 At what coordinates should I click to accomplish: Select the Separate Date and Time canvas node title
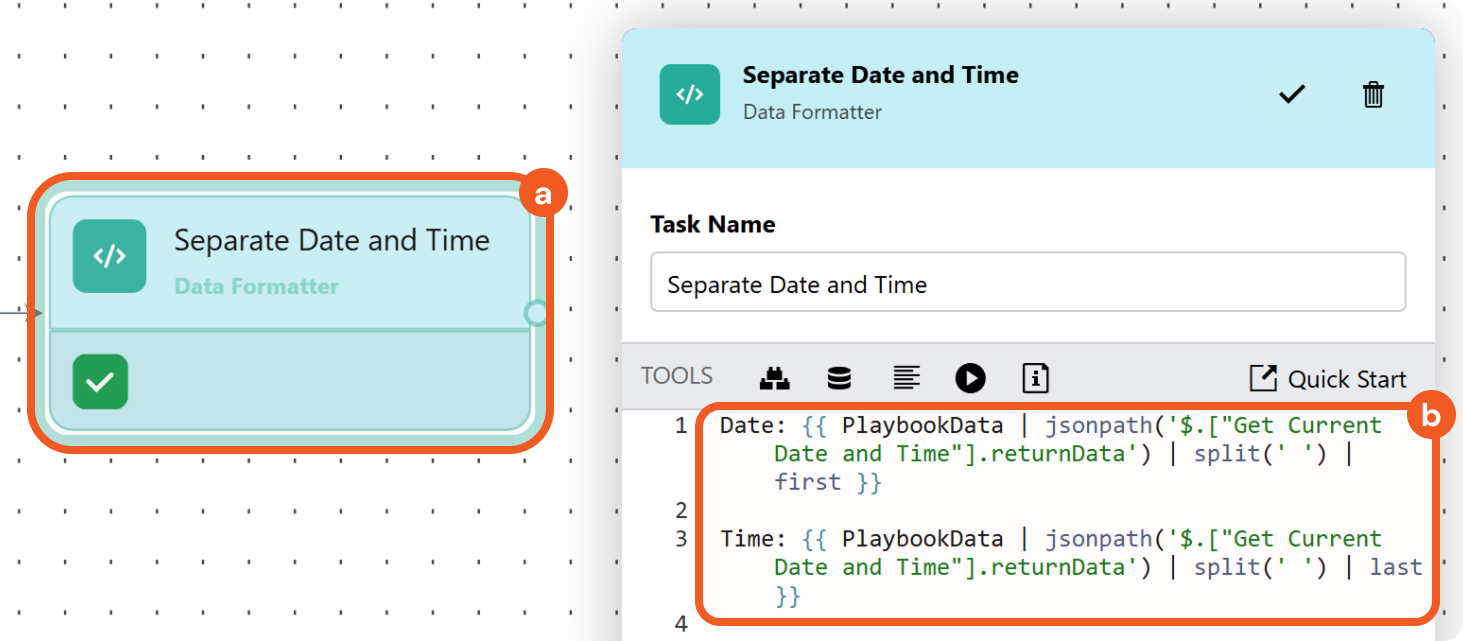pyautogui.click(x=332, y=241)
